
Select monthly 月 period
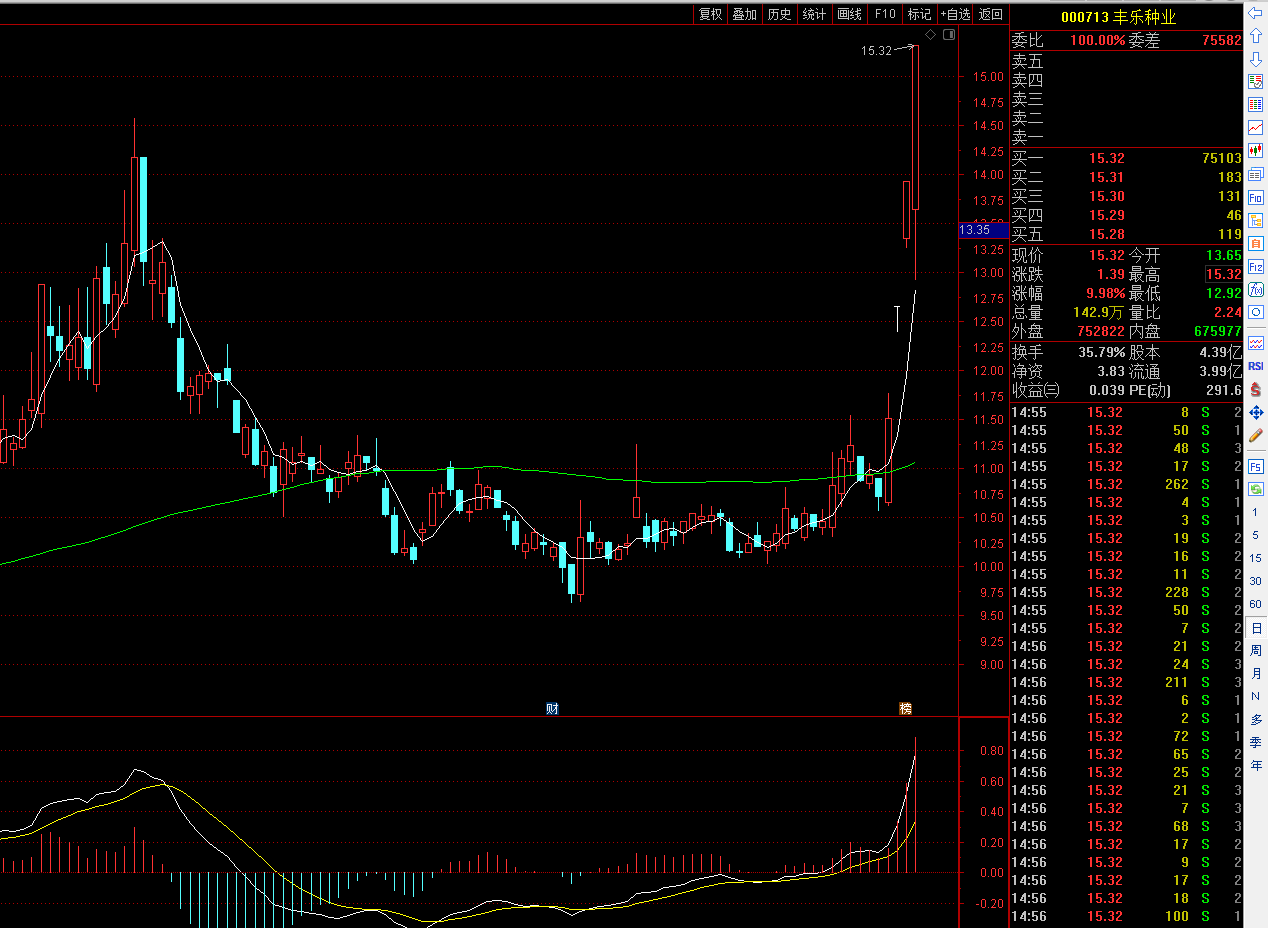click(1255, 673)
